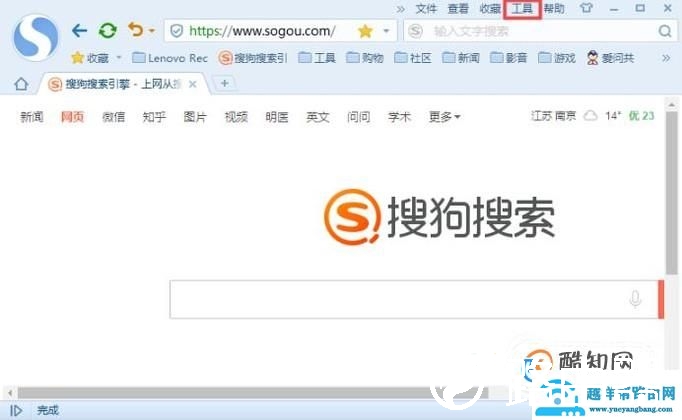Click the vertical scrollbar thumb
This screenshot has width=682, height=420.
[672, 193]
